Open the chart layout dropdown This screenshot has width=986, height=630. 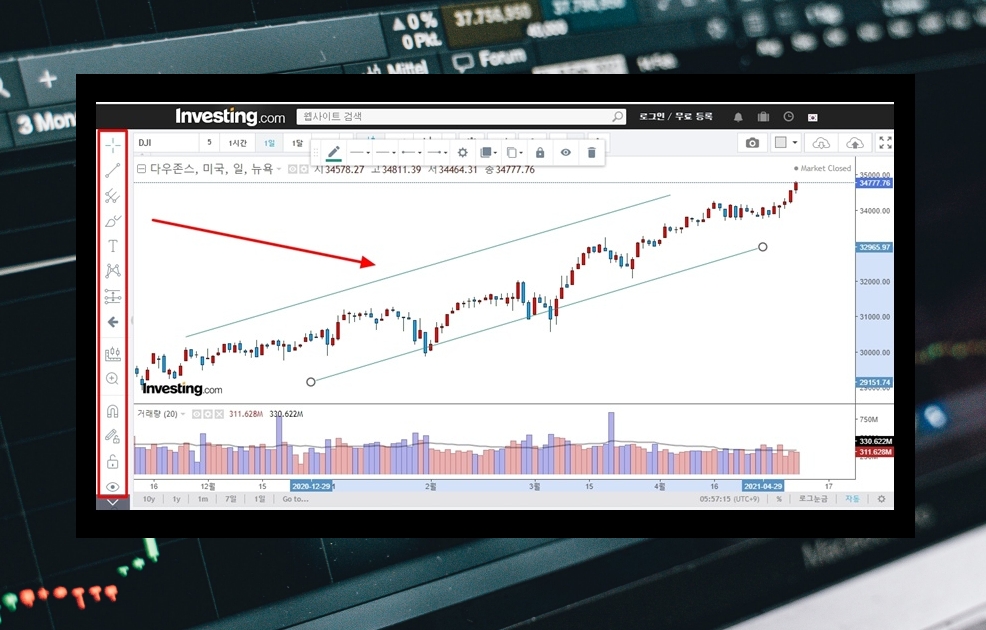[x=785, y=143]
